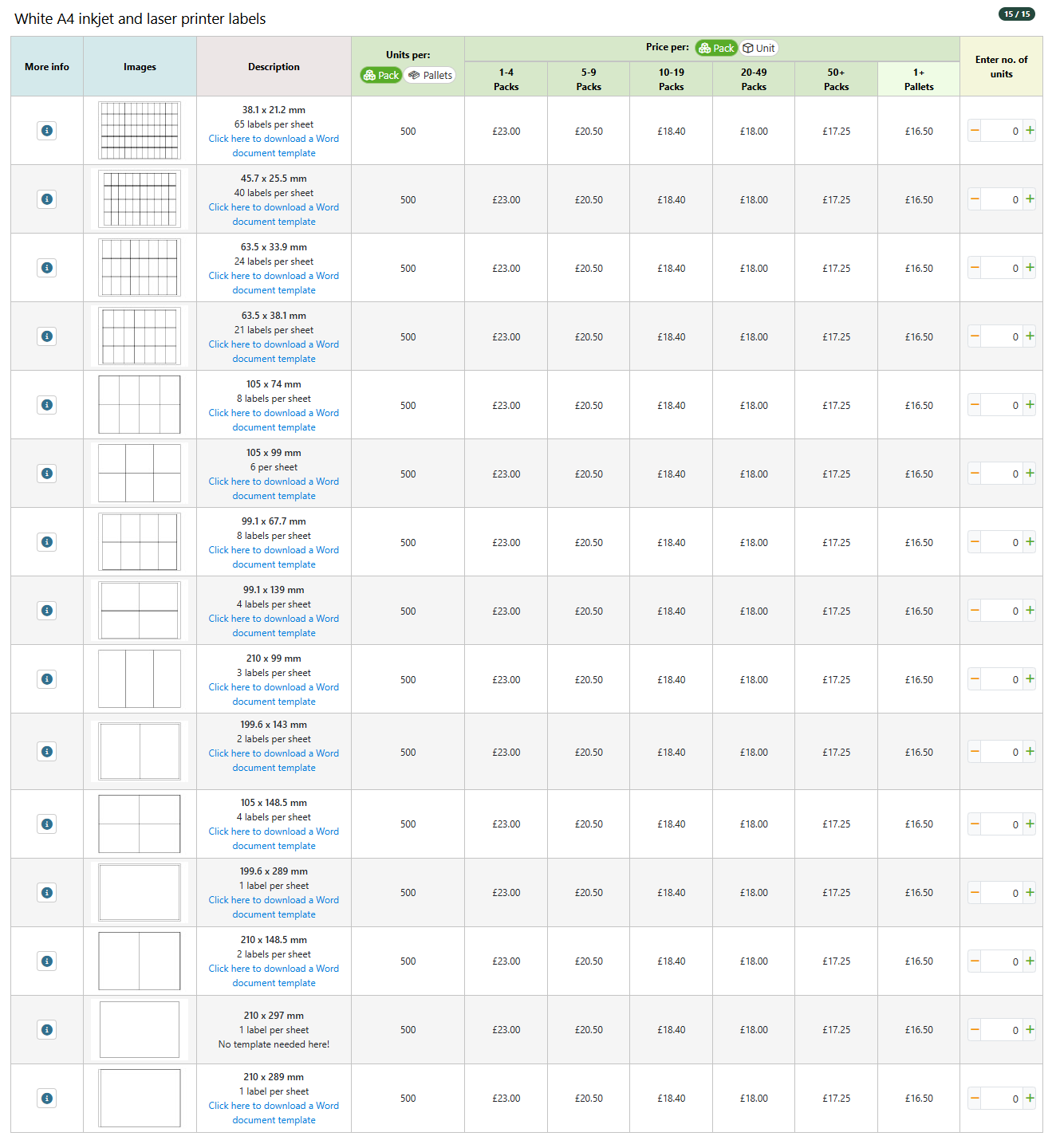1056x1148 pixels.
Task: Show info icon for 63.5 x 38.1 mm row
Action: click(47, 336)
